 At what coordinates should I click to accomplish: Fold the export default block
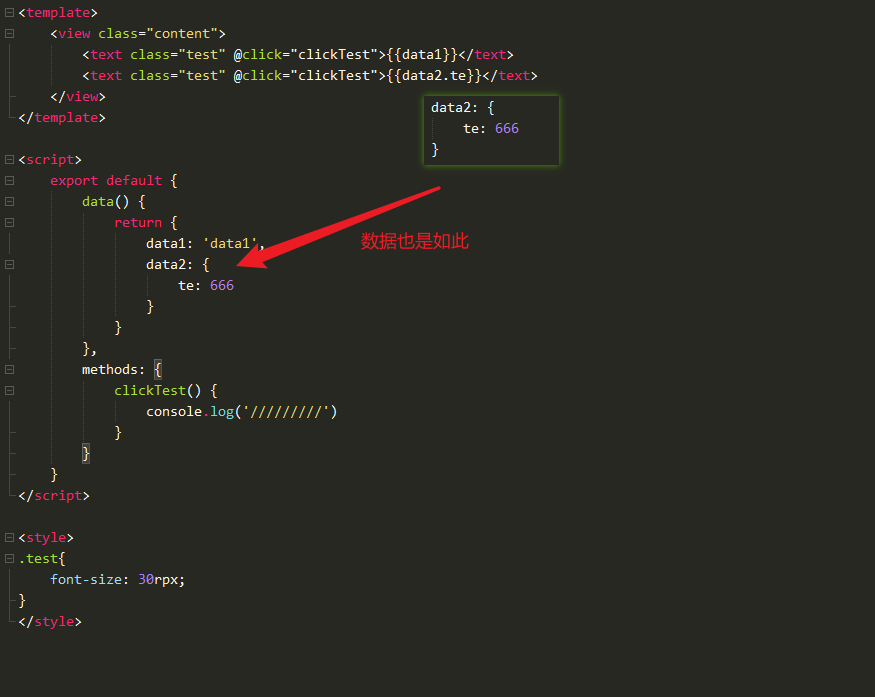(9, 181)
